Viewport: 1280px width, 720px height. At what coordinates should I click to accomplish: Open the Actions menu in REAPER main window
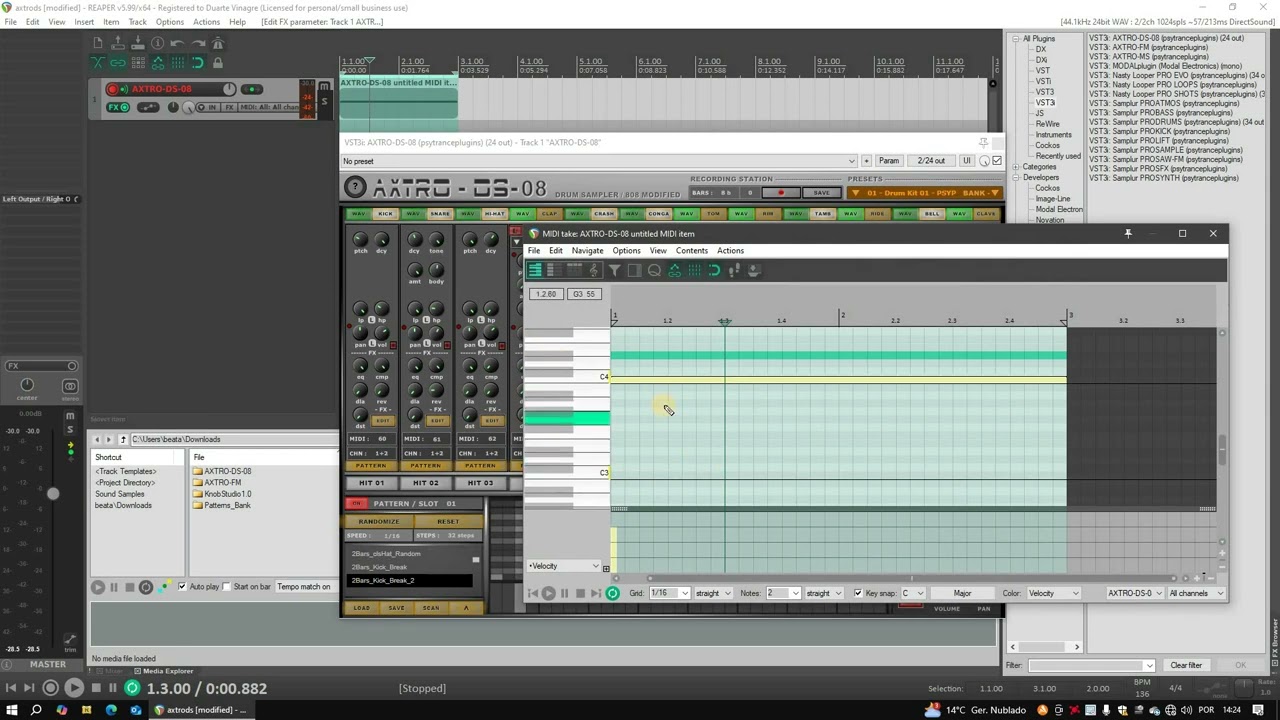[x=206, y=22]
